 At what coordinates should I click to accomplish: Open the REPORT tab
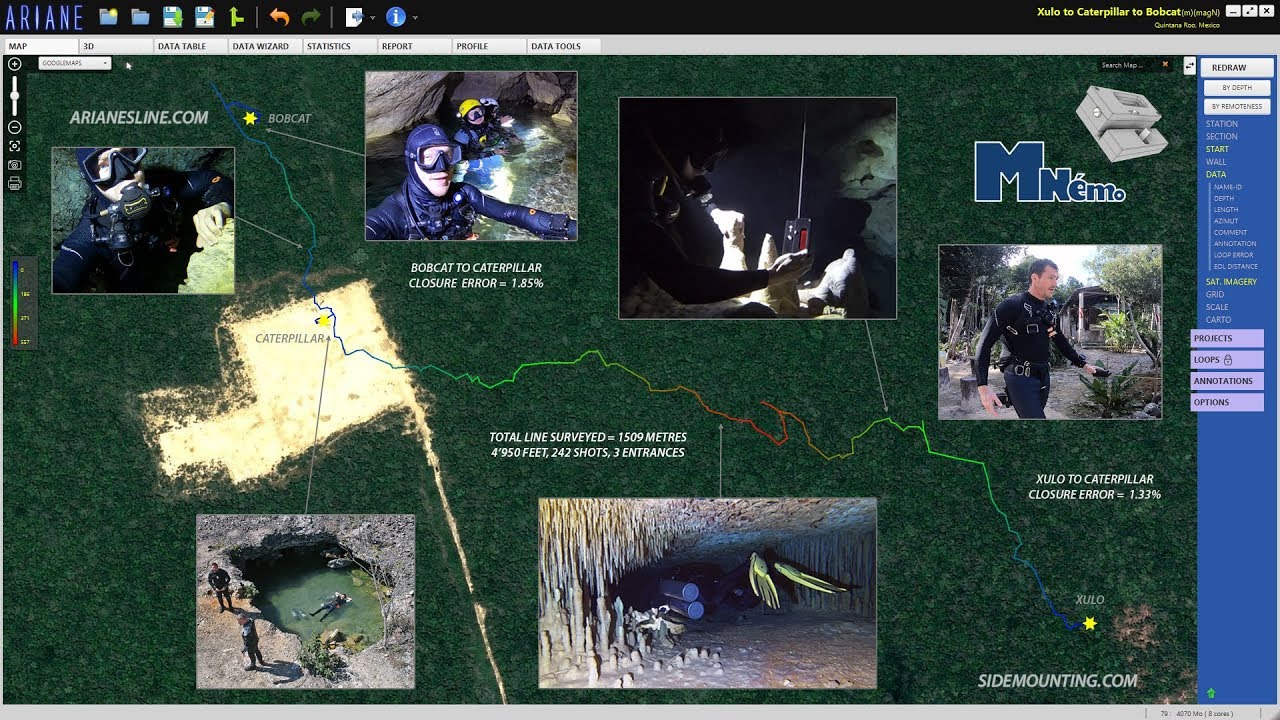click(414, 46)
